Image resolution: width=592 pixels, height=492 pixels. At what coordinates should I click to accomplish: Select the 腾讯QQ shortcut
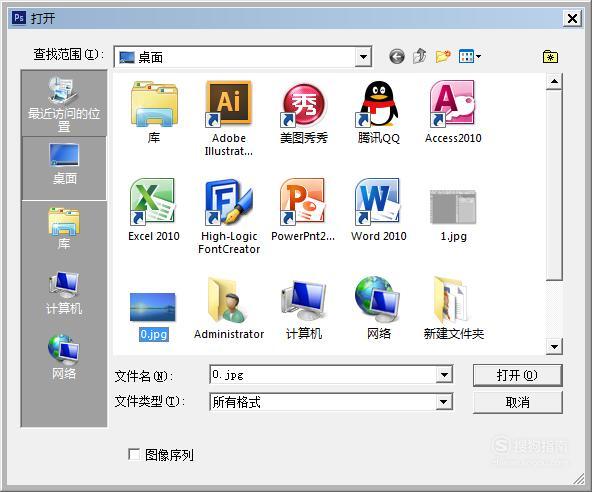pyautogui.click(x=379, y=112)
